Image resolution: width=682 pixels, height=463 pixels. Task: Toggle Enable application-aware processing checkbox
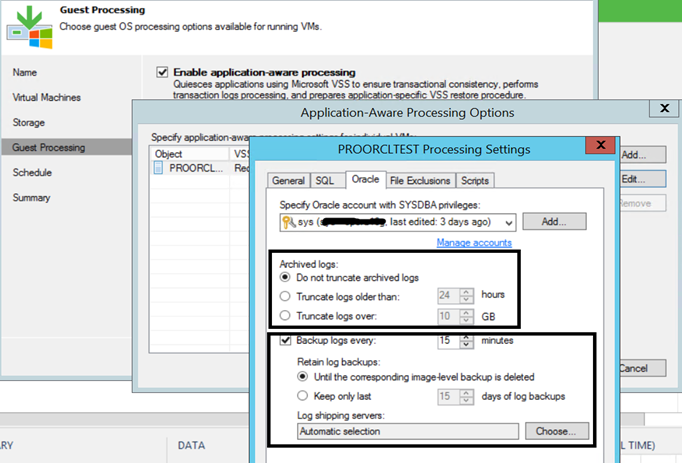tap(162, 73)
